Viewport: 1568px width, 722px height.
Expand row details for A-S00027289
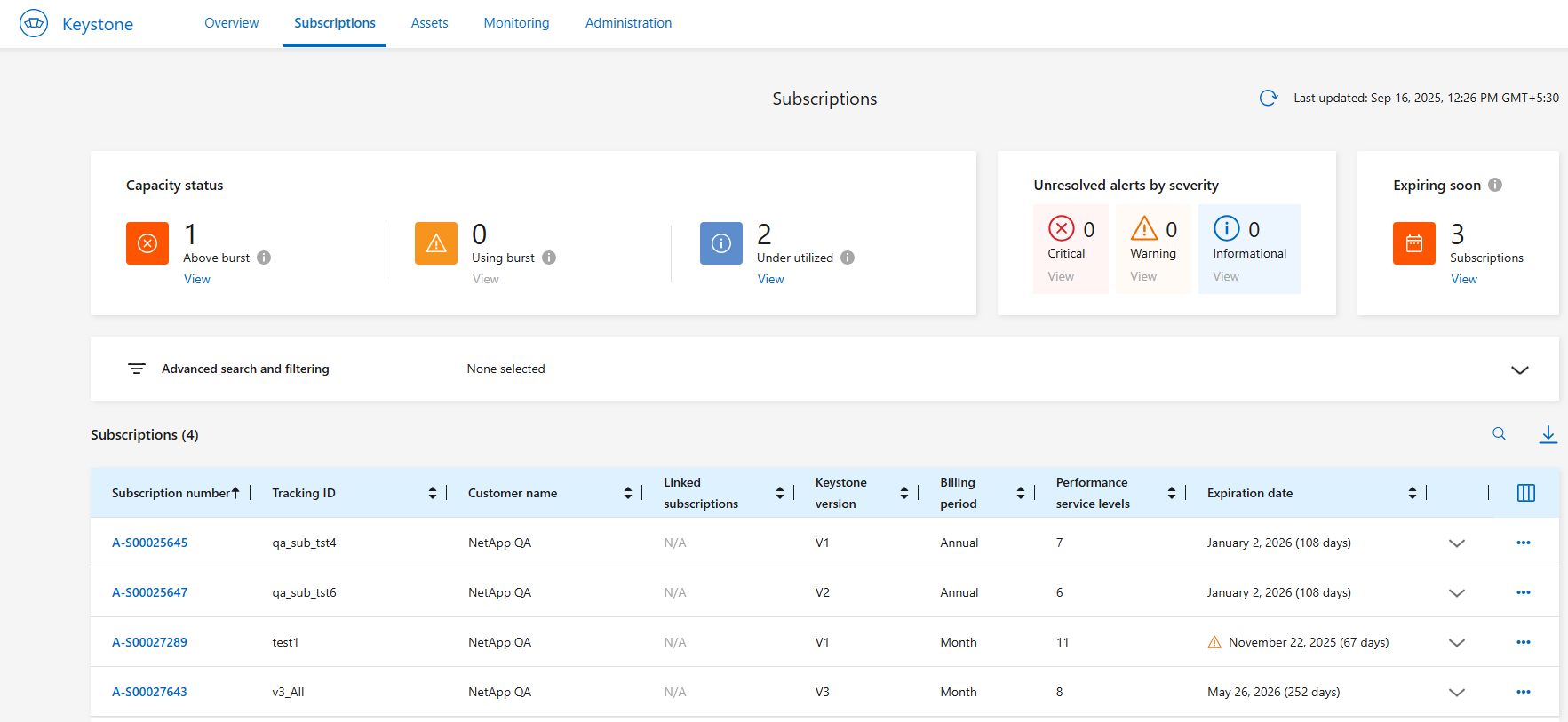coord(1456,642)
